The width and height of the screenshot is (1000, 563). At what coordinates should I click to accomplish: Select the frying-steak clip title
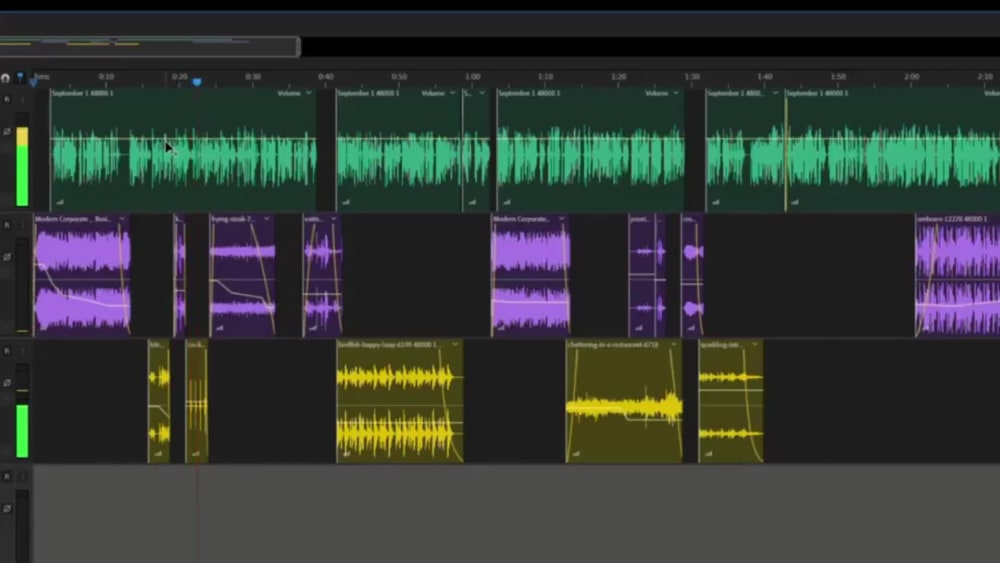(x=232, y=219)
